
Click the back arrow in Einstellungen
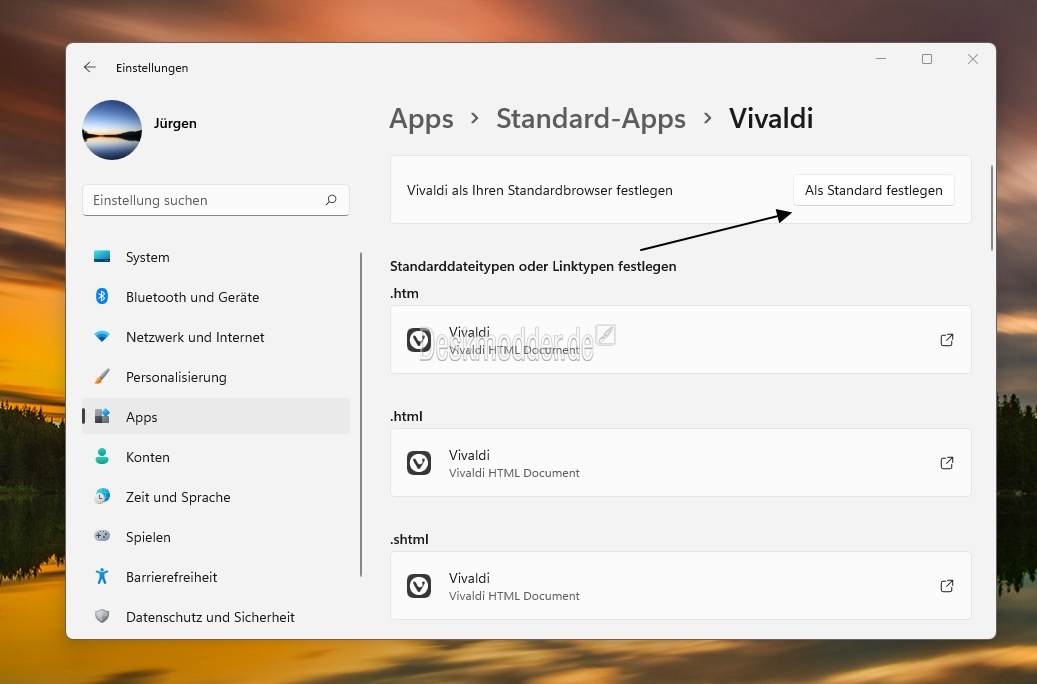[90, 67]
